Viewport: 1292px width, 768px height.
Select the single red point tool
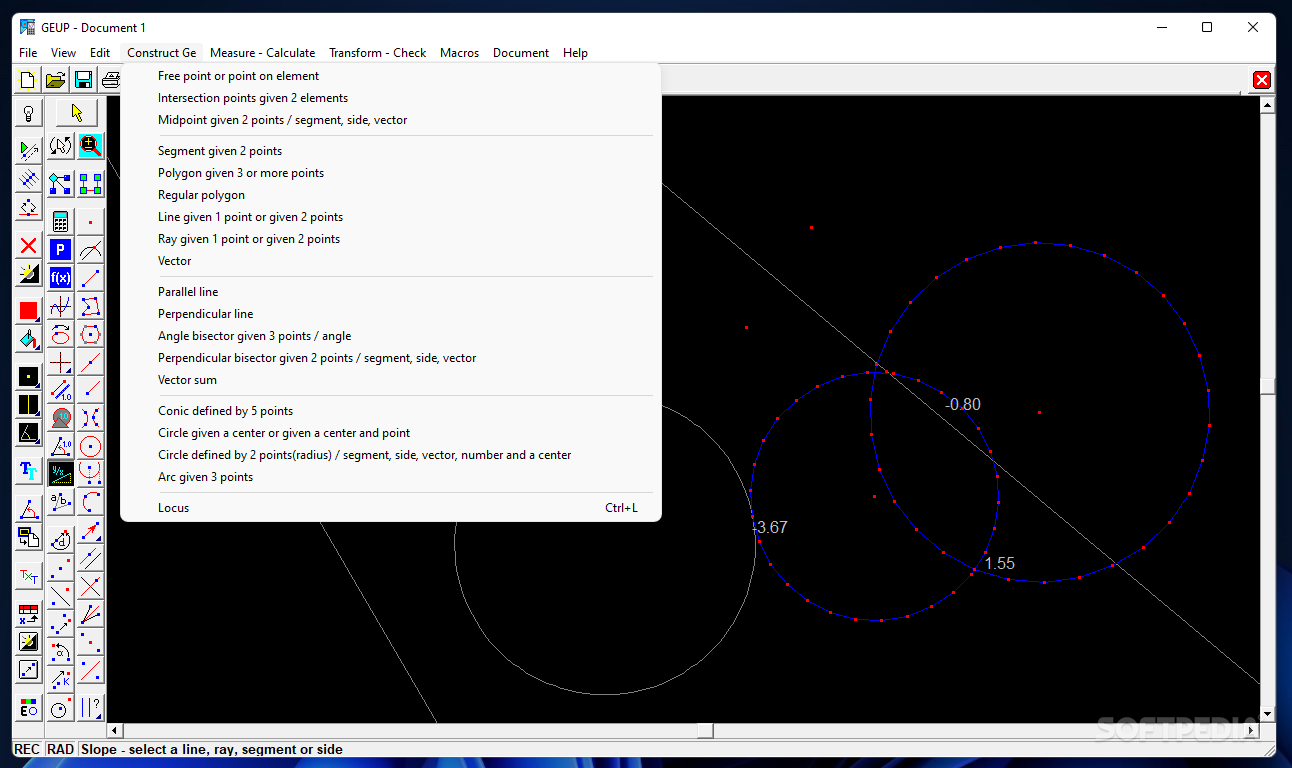[x=91, y=221]
